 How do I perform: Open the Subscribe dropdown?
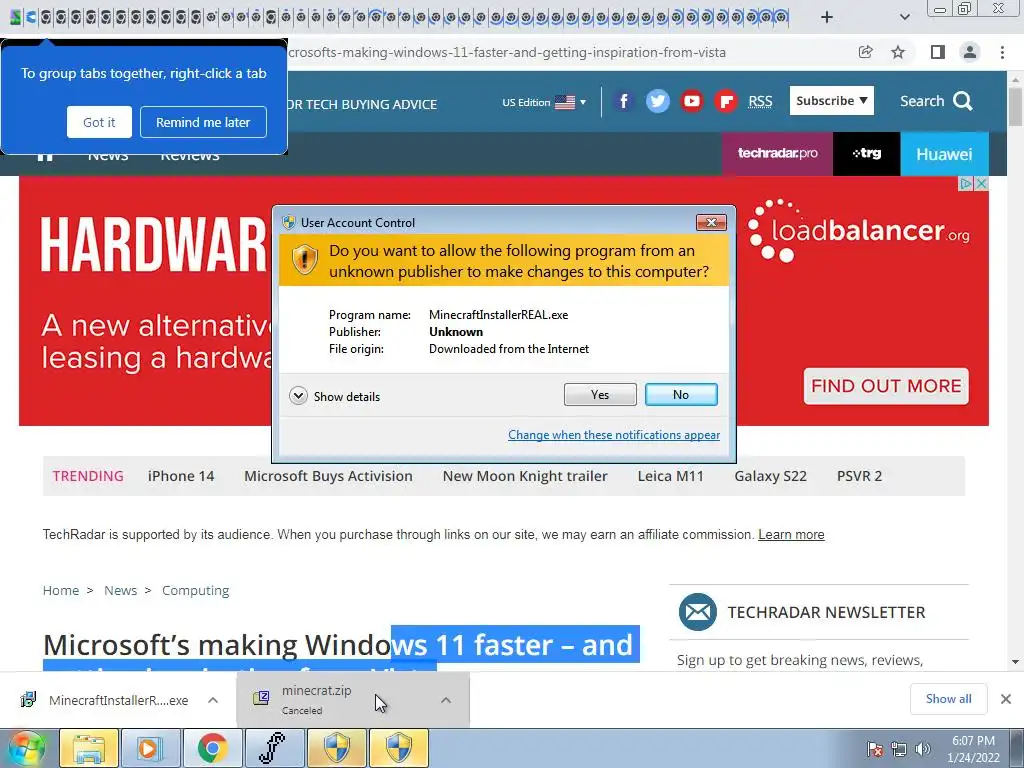831,101
